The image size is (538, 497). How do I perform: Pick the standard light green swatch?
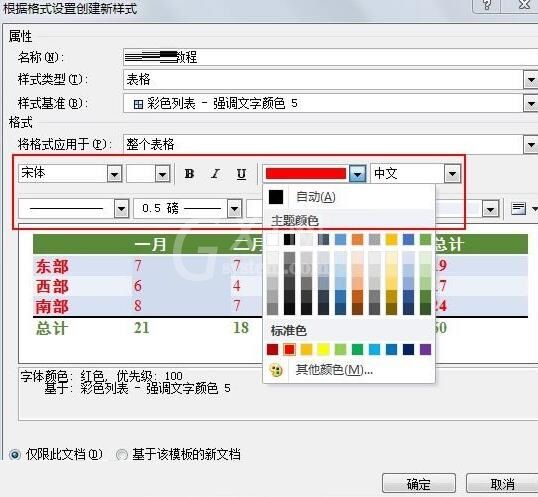(x=340, y=350)
